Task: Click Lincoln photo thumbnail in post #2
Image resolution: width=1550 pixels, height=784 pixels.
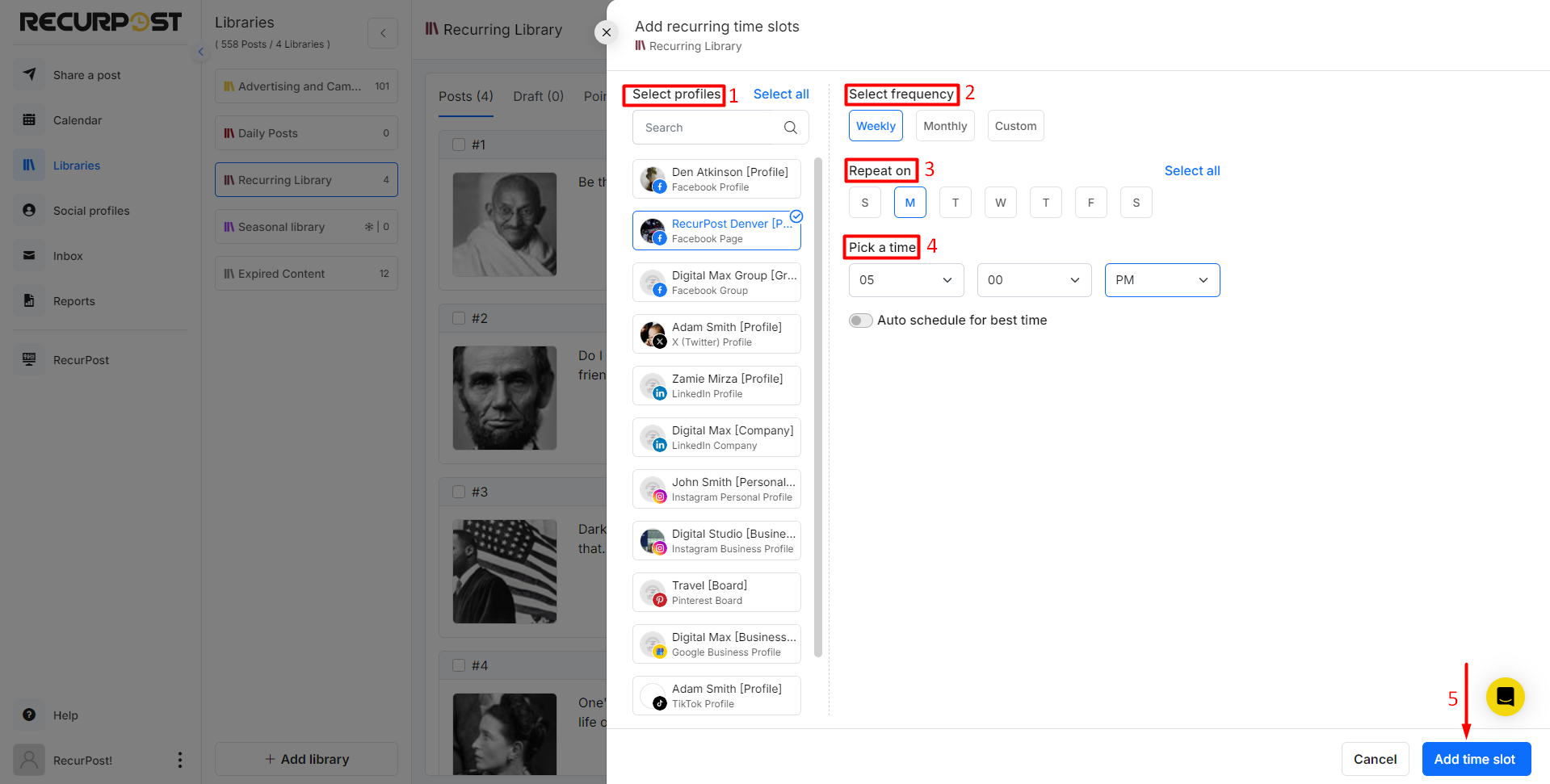Action: [505, 398]
